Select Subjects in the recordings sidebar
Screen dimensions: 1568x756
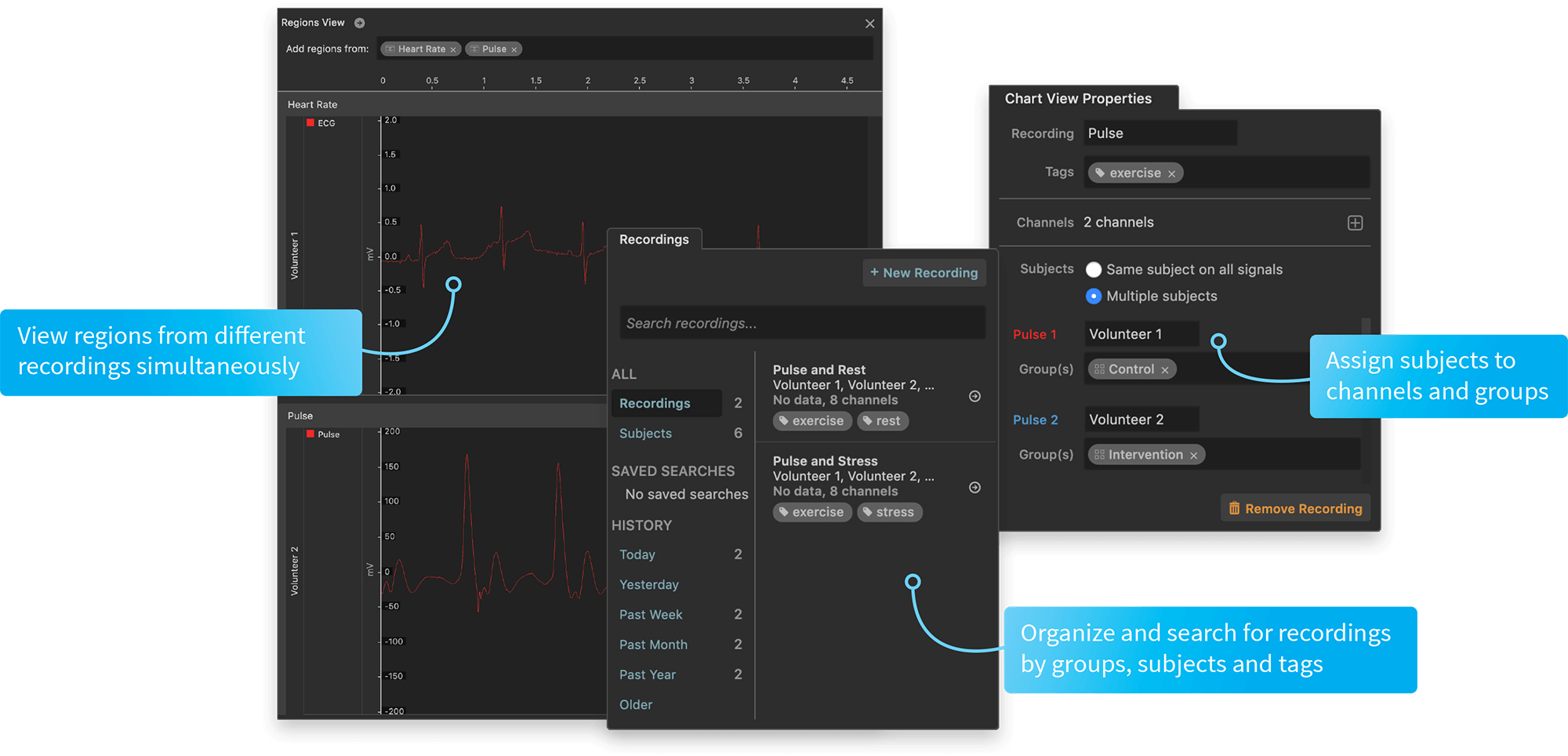point(645,433)
